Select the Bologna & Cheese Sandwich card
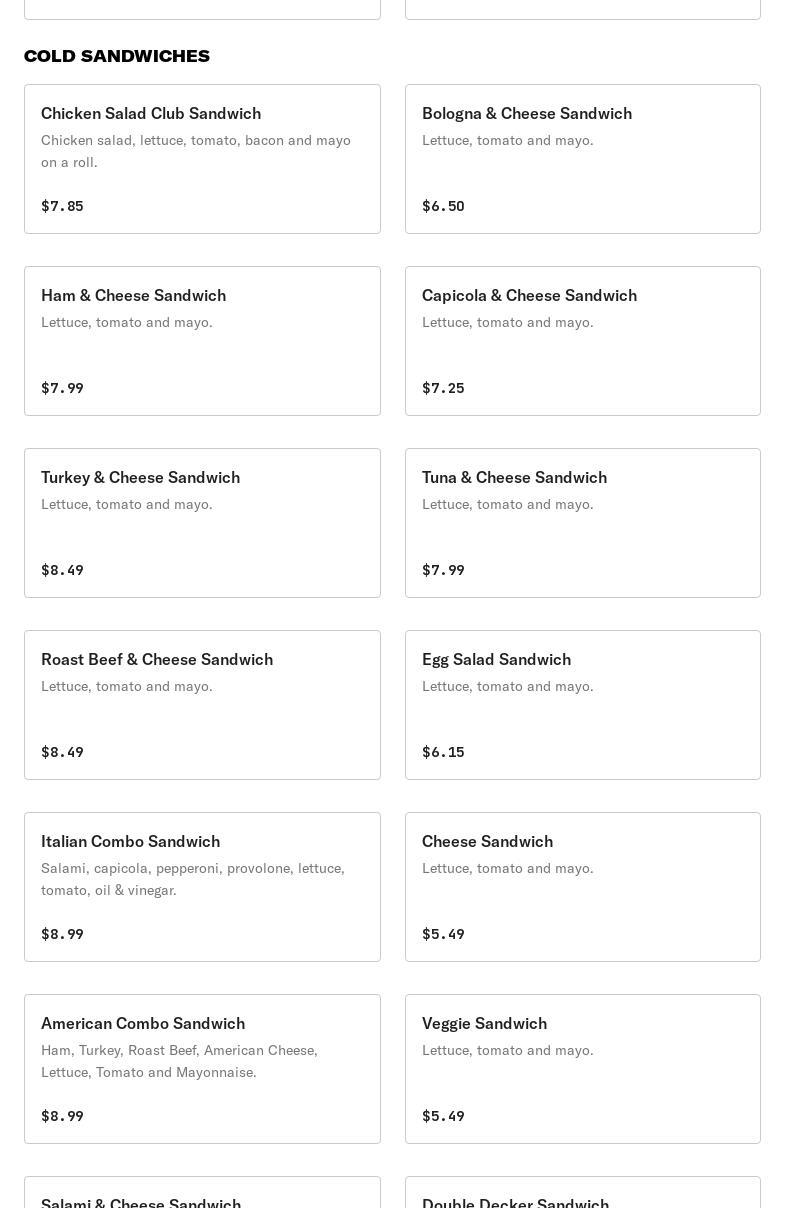785x1208 pixels. click(582, 159)
